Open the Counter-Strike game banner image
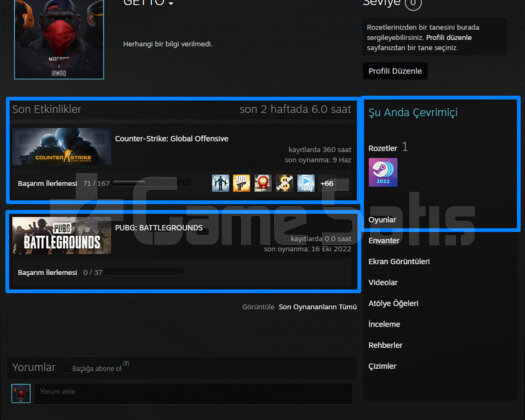Image resolution: width=525 pixels, height=420 pixels. point(62,147)
